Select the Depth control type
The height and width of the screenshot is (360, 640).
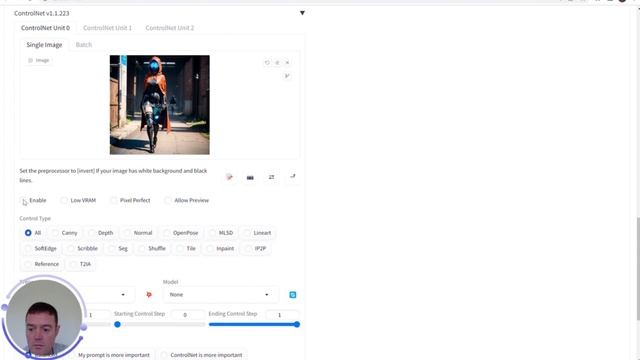101,233
